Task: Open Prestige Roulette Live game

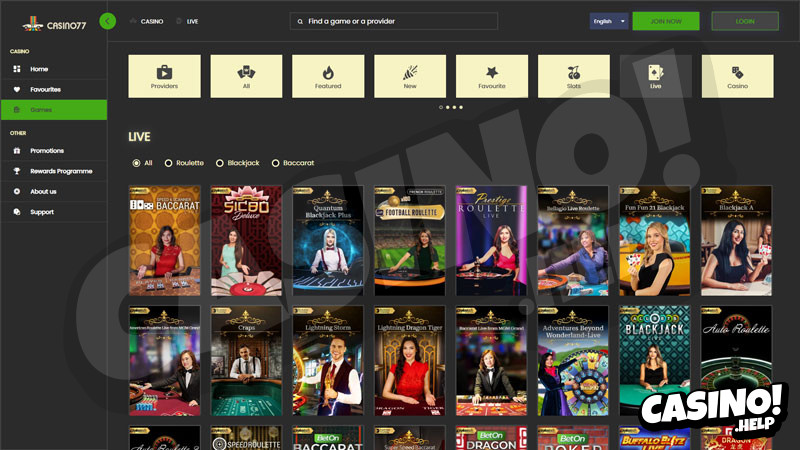Action: coord(491,241)
